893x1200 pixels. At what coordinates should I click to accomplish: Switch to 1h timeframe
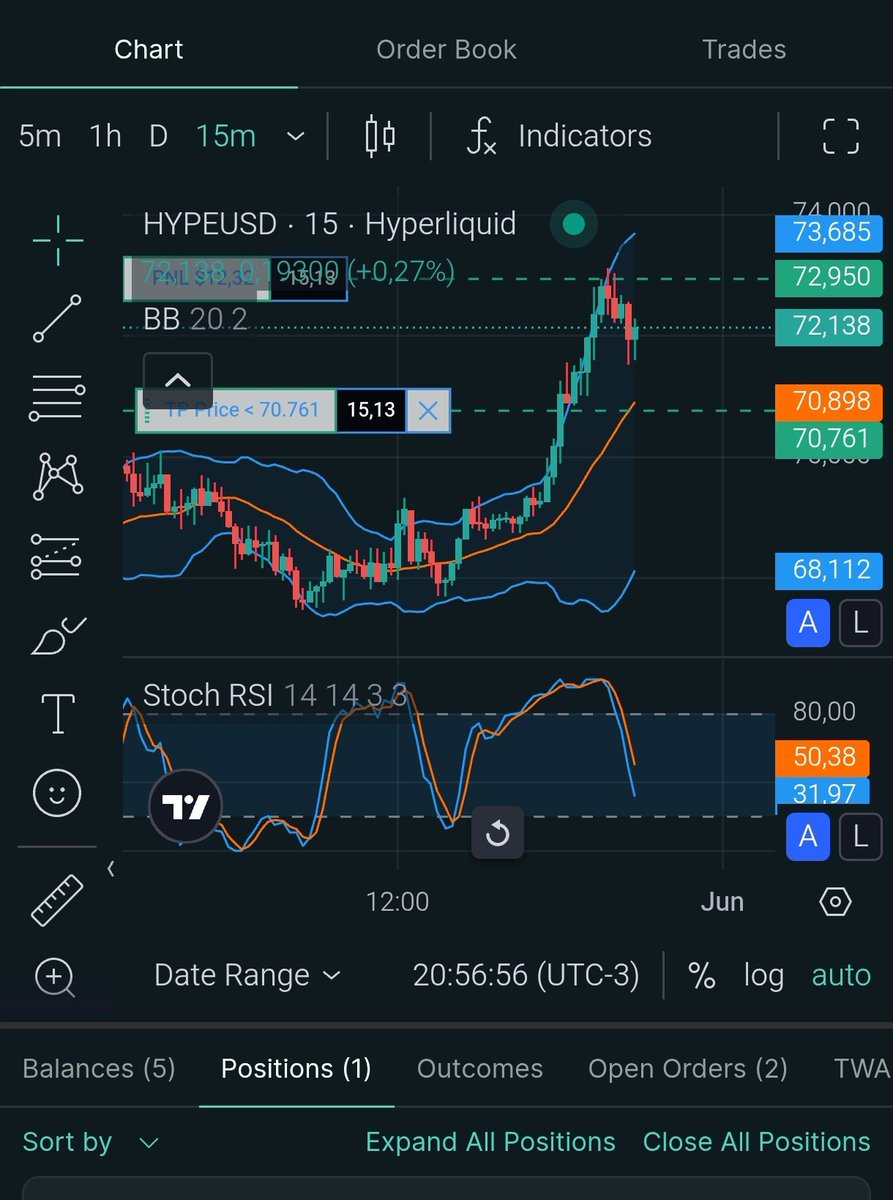click(x=105, y=136)
